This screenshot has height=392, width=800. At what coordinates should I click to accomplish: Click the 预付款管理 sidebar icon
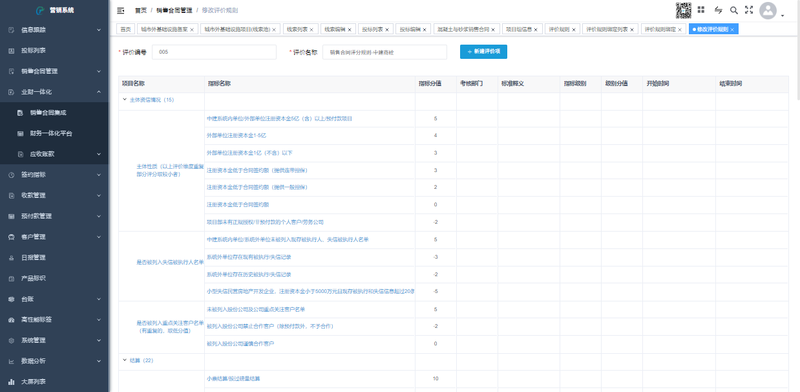click(11, 216)
